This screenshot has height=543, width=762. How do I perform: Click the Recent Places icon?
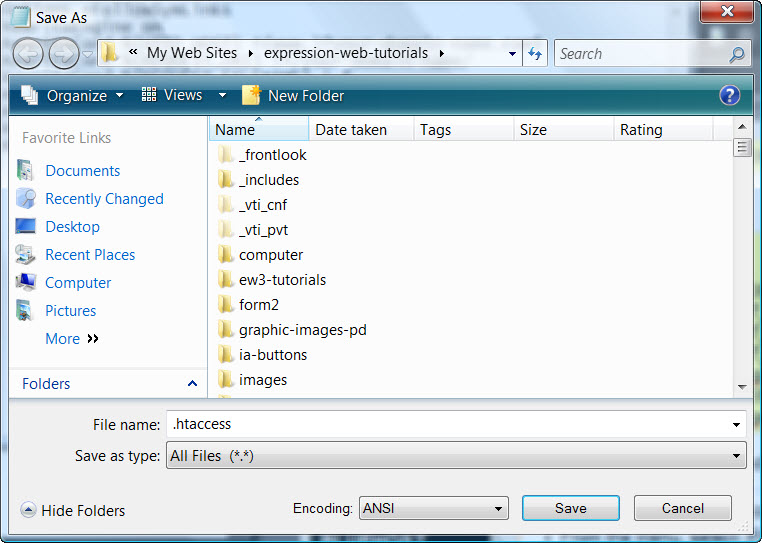click(25, 254)
